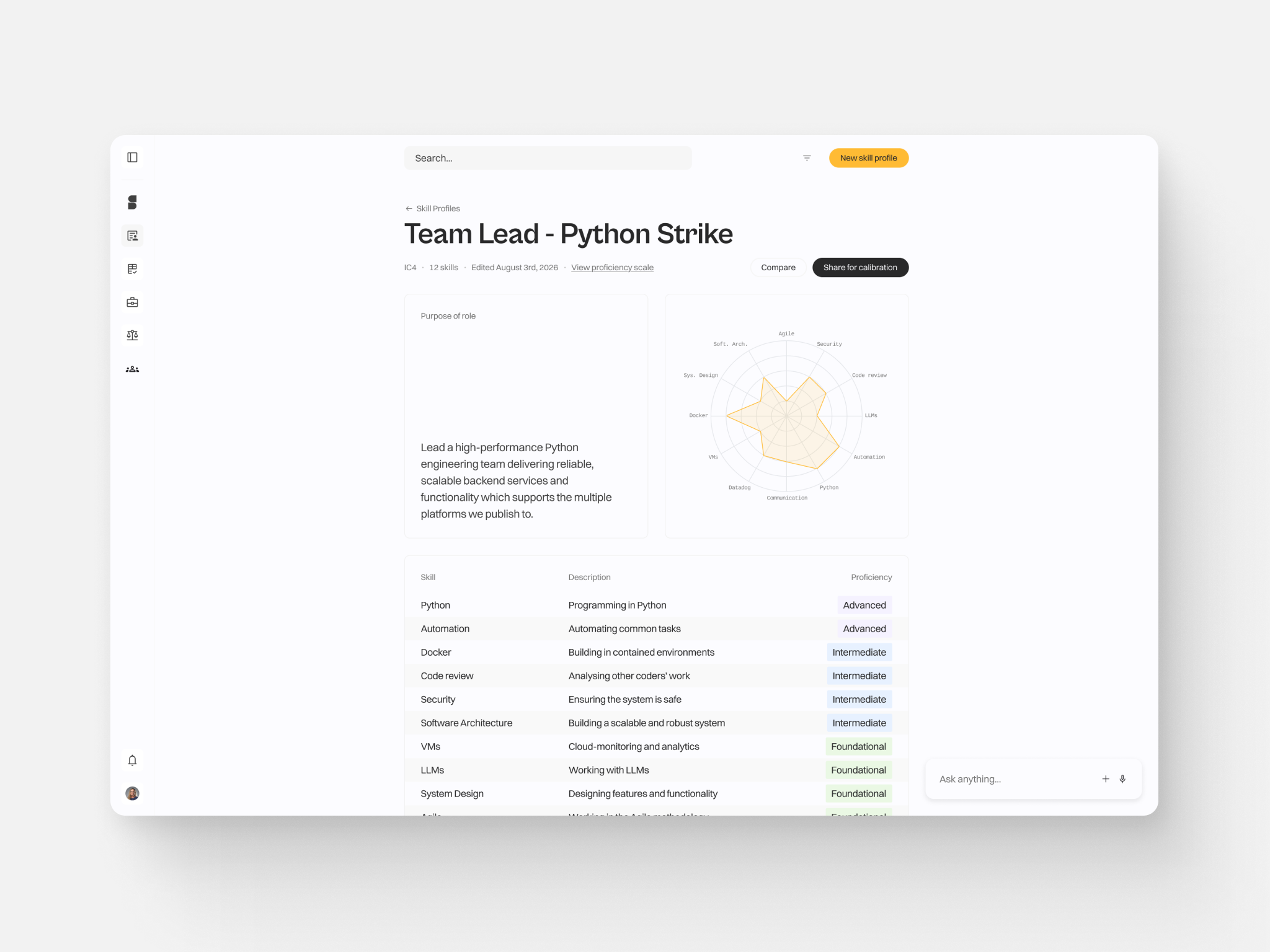Viewport: 1270px width, 952px height.
Task: Select Software Architecture skill name
Action: click(466, 723)
